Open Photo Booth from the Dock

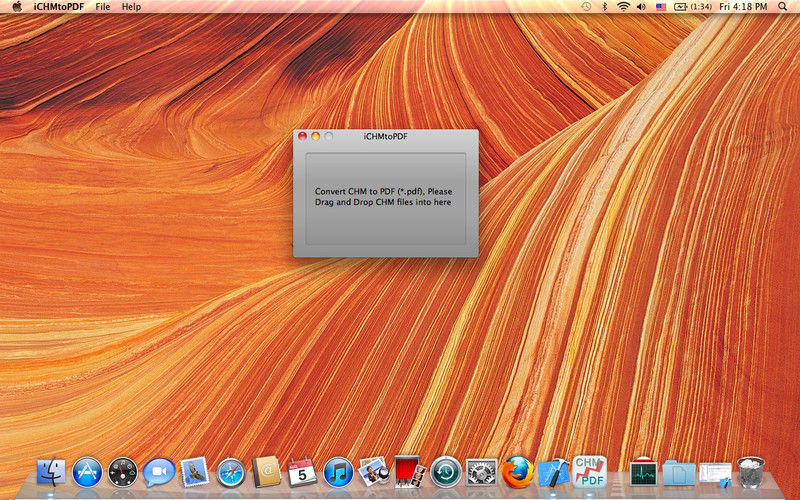tap(410, 471)
